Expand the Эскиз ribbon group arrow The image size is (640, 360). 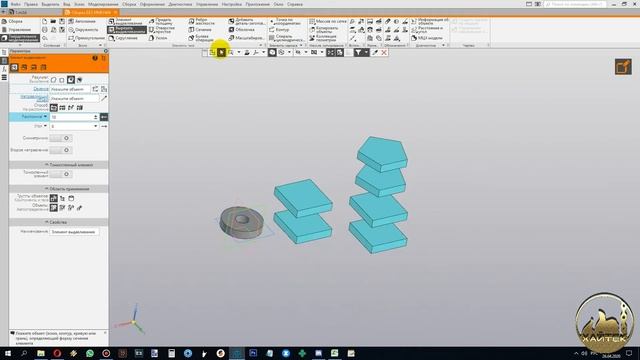100,45
